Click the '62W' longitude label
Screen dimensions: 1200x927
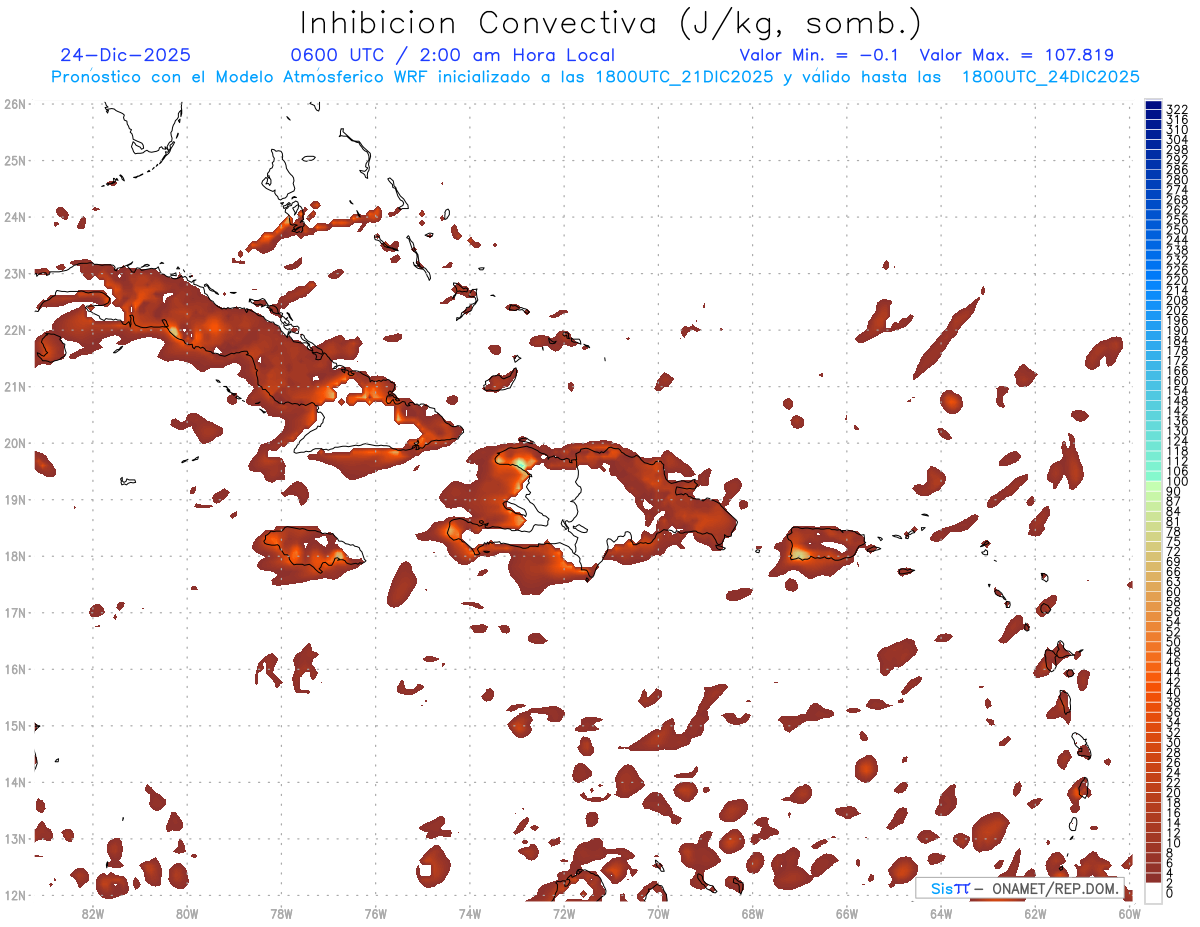1035,912
